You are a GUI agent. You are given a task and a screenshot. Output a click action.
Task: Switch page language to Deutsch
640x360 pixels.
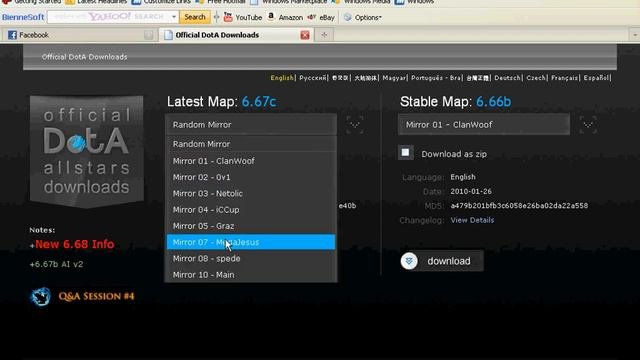click(507, 78)
